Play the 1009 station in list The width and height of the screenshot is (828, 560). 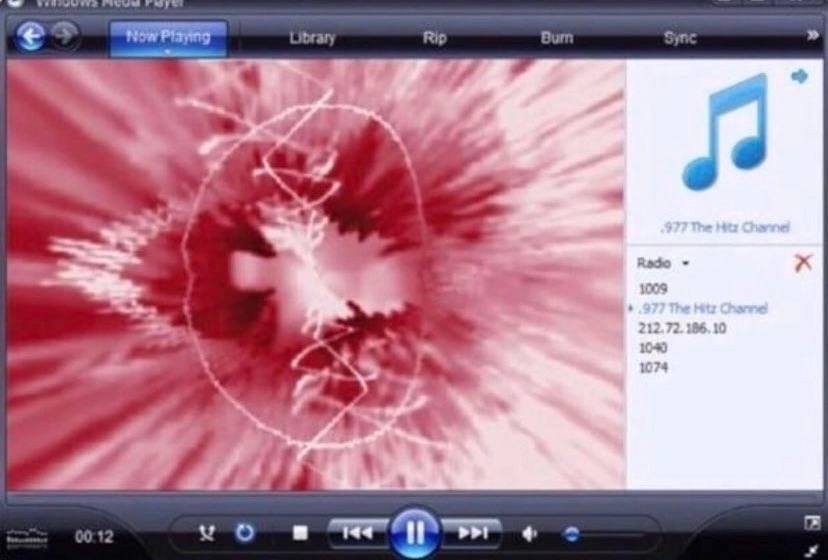pyautogui.click(x=652, y=289)
